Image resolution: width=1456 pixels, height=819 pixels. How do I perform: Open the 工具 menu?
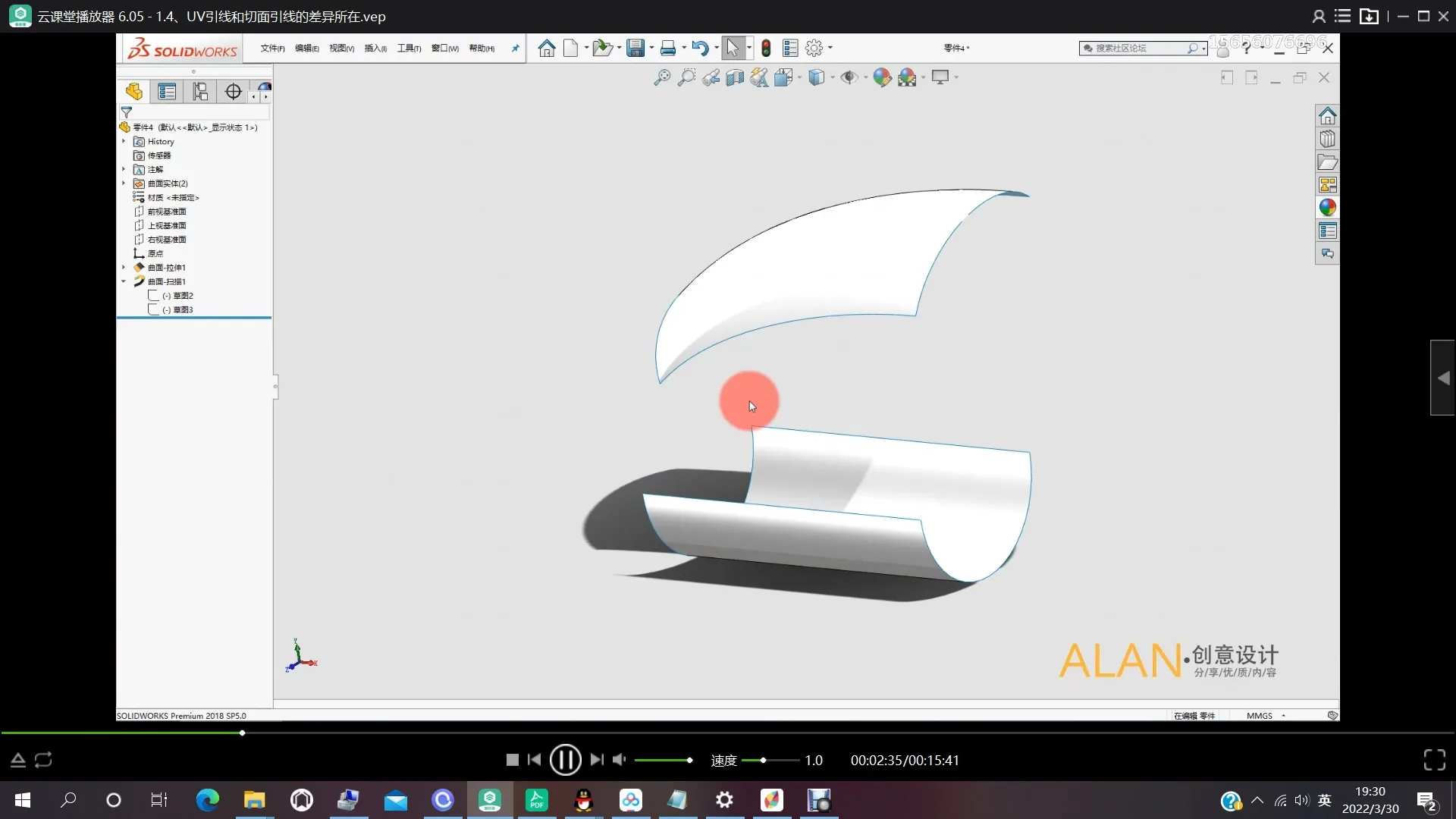(x=409, y=49)
